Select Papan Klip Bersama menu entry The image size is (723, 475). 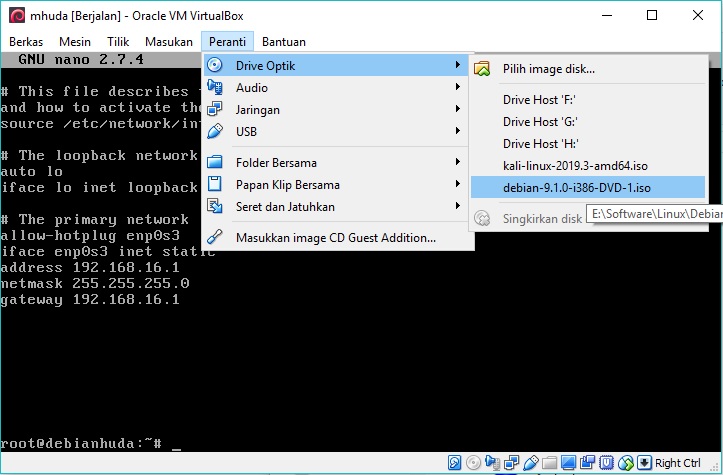[335, 184]
